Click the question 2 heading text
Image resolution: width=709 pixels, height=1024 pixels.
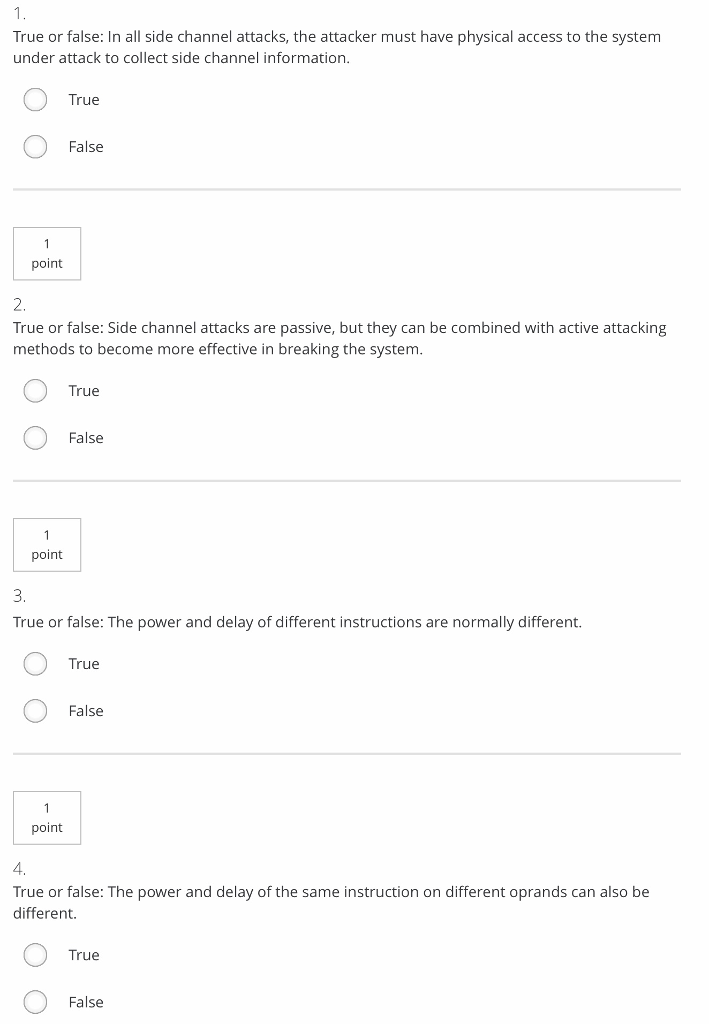coord(340,337)
